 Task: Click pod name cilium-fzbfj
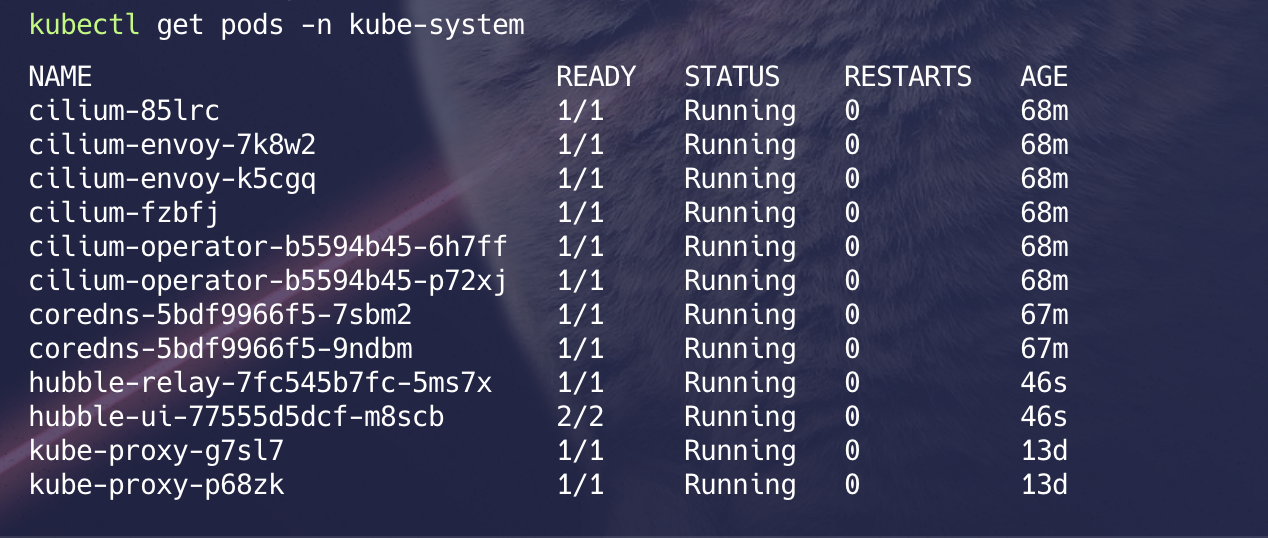pos(124,213)
